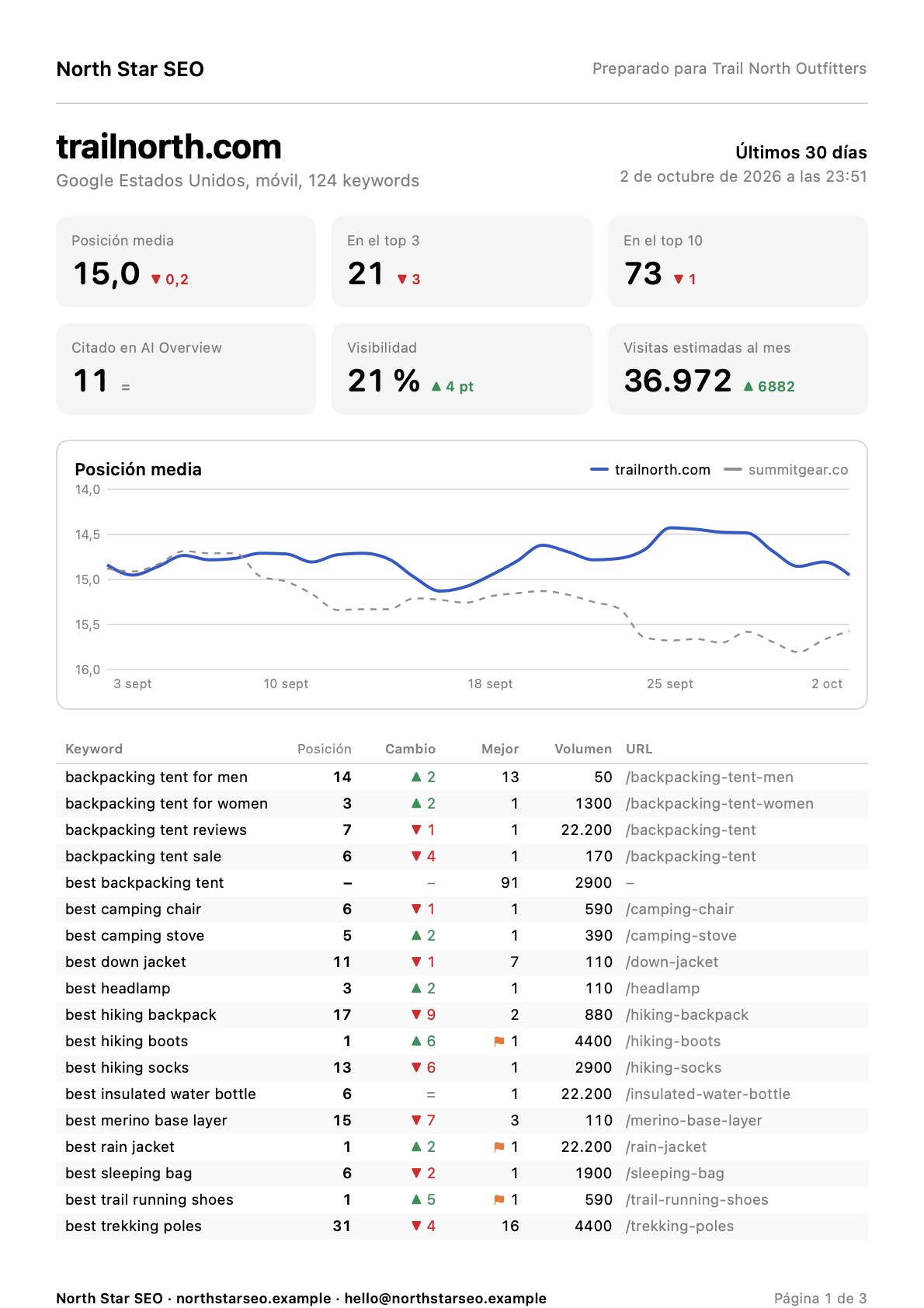Click the trailnorth.com page heading

169,147
